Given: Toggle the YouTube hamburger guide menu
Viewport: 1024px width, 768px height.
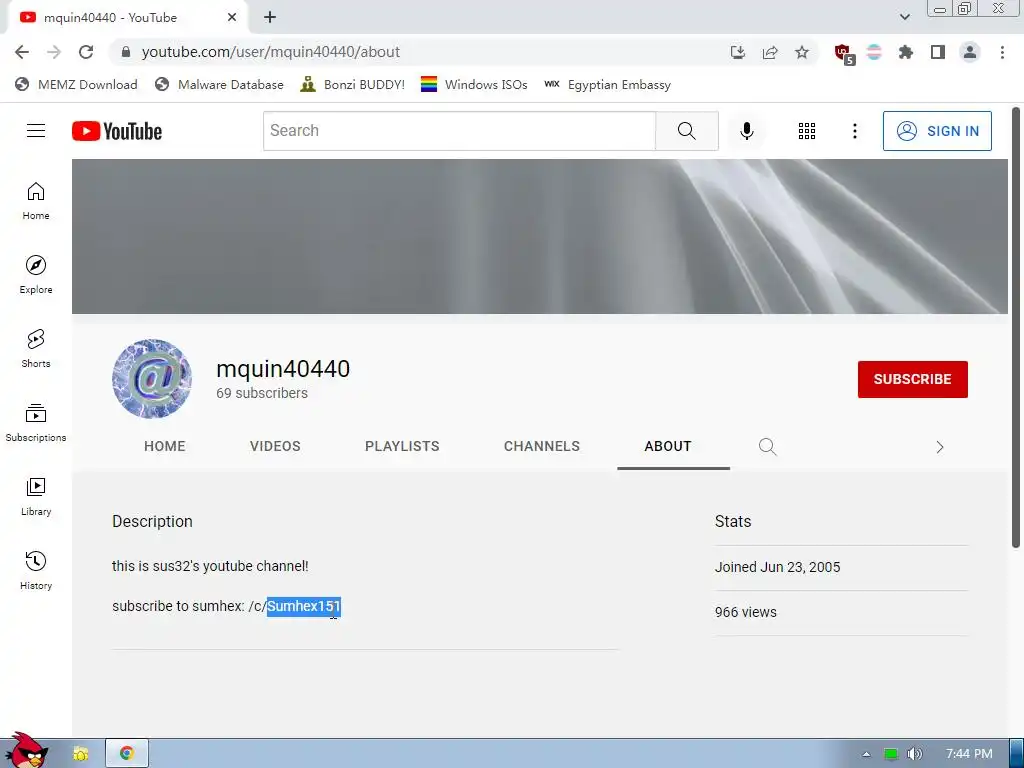Looking at the screenshot, I should tap(36, 131).
